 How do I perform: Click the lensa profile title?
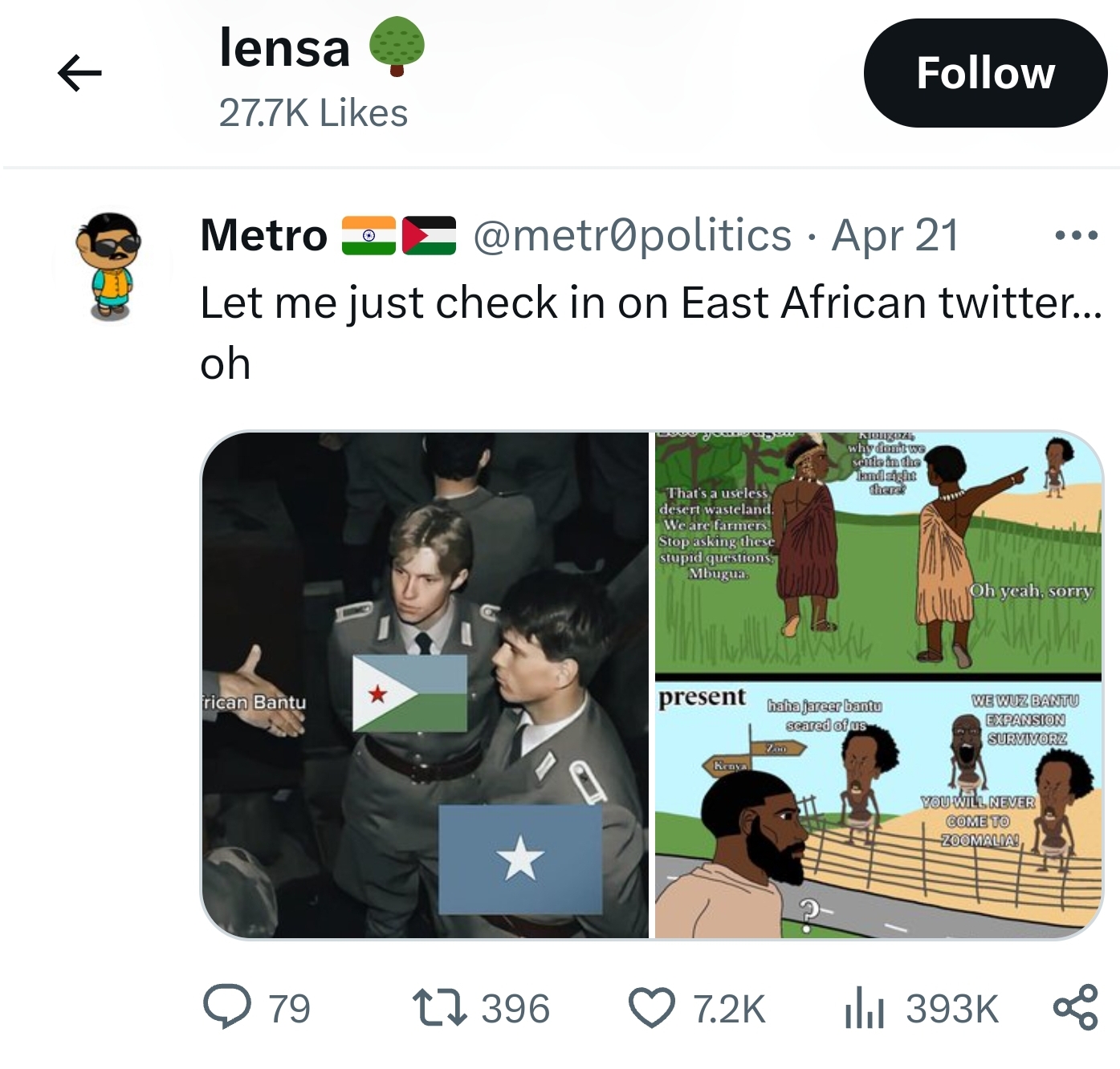pyautogui.click(x=284, y=48)
